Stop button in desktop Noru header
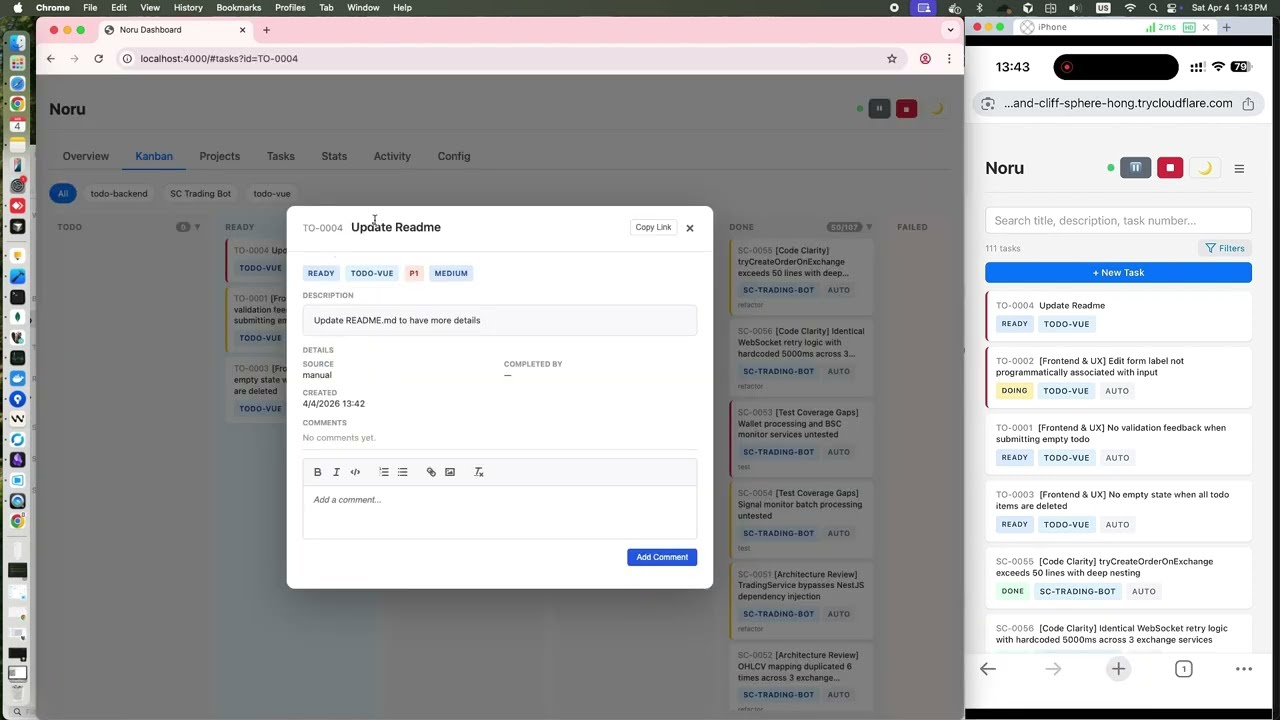The width and height of the screenshot is (1280, 720). click(x=906, y=109)
